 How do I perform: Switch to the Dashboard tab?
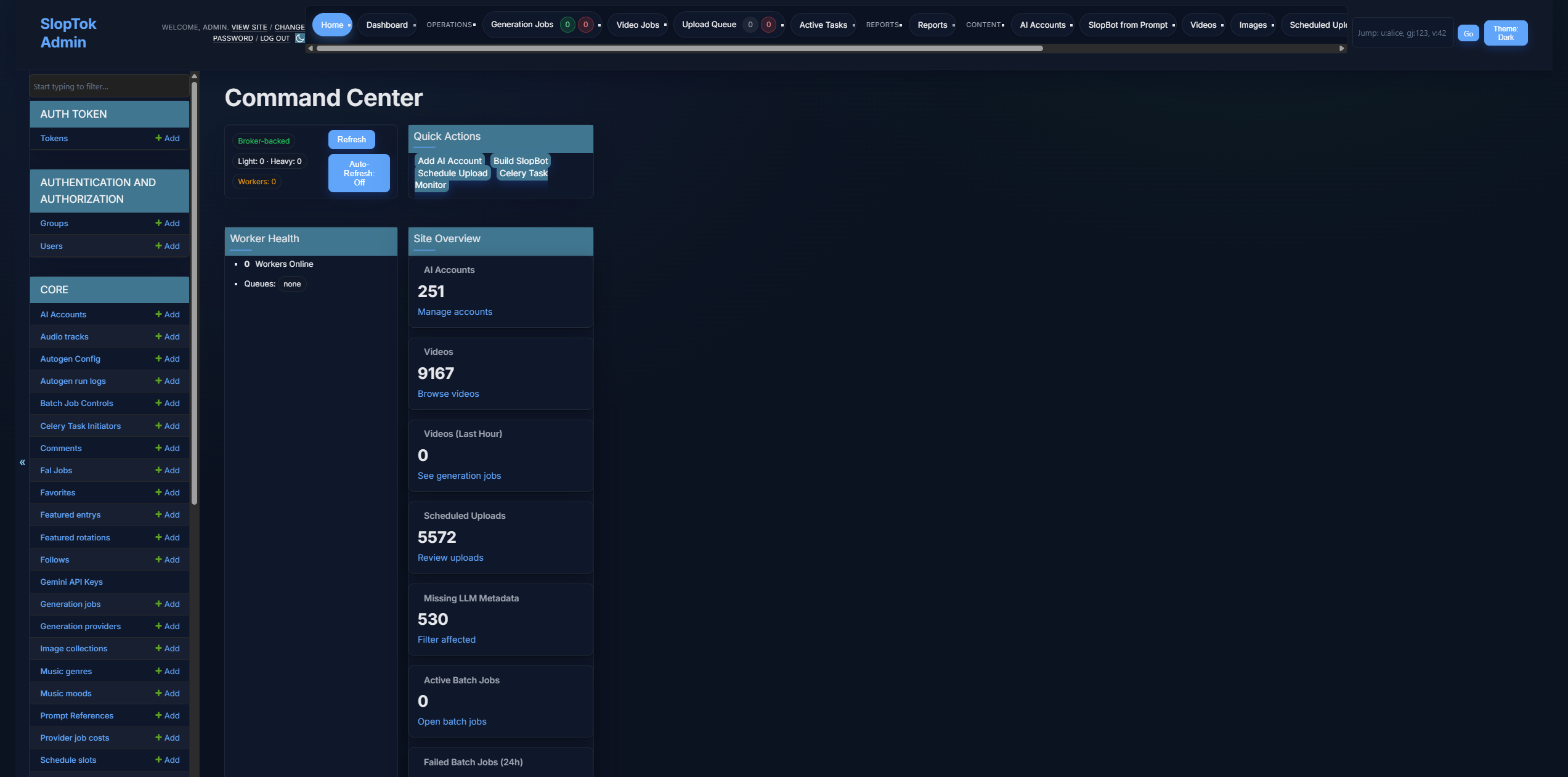click(387, 25)
